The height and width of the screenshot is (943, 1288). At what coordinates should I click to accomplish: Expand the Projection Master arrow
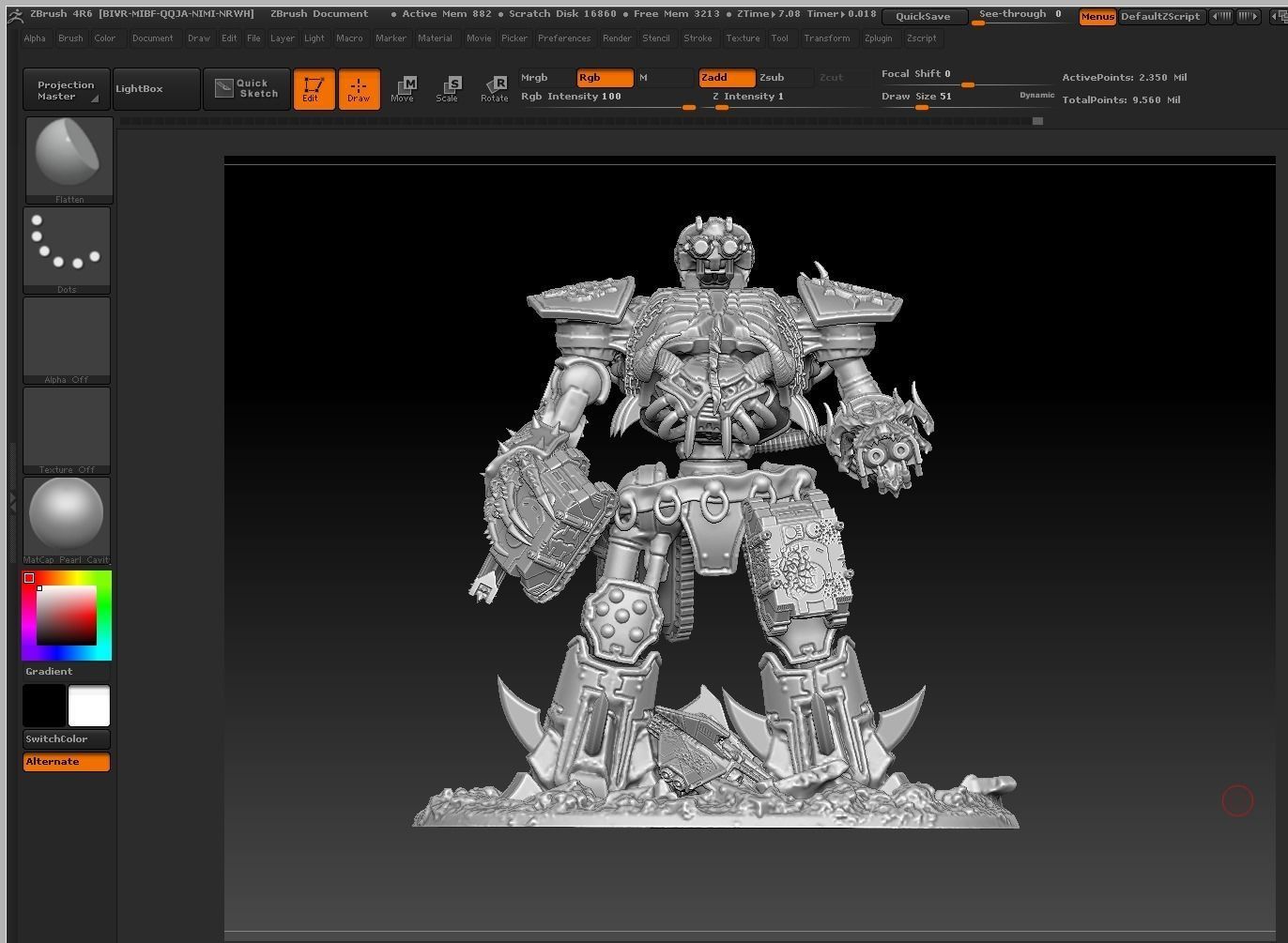point(95,99)
